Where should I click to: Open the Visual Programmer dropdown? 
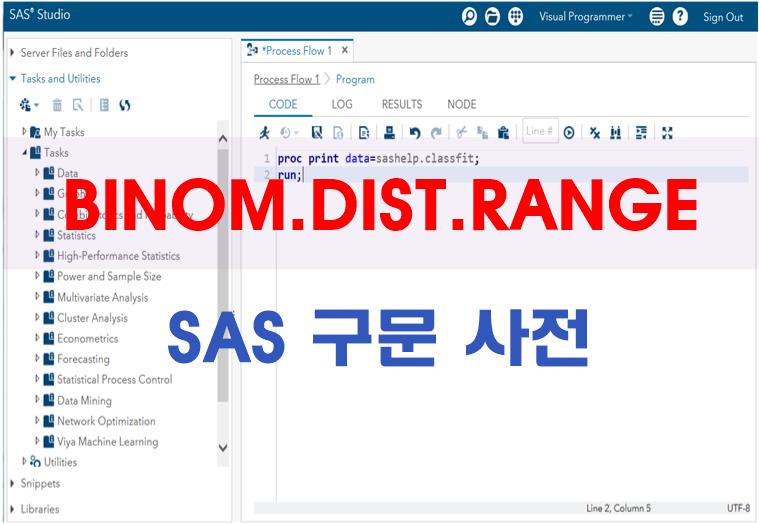[586, 17]
